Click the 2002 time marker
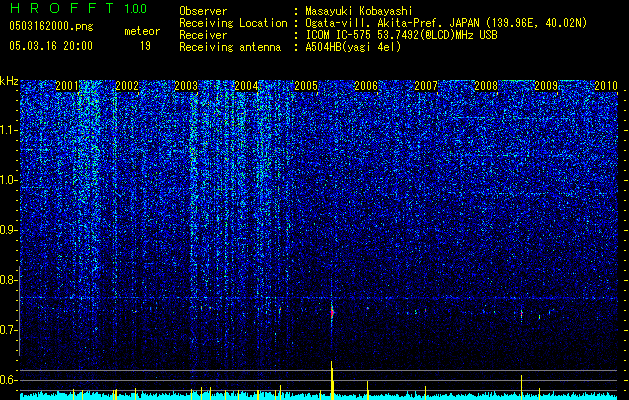The image size is (629, 400). (x=127, y=85)
